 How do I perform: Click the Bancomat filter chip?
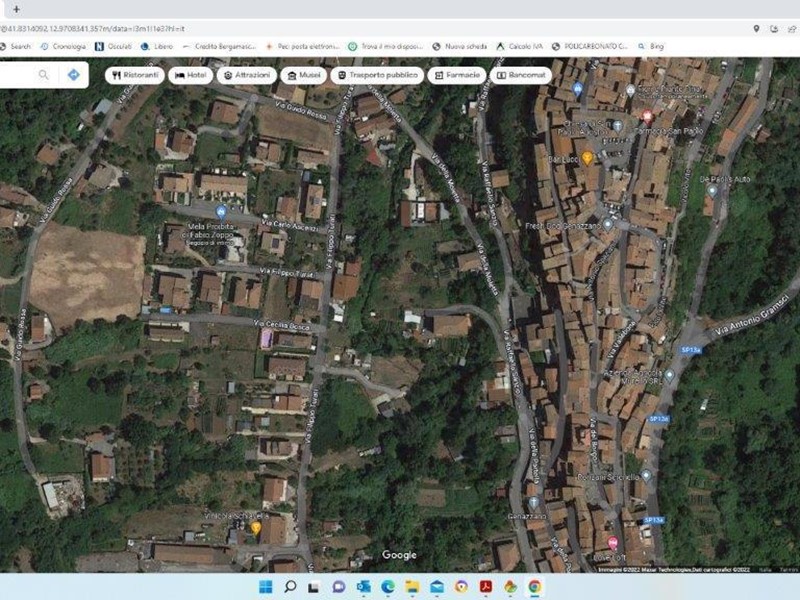(x=522, y=75)
